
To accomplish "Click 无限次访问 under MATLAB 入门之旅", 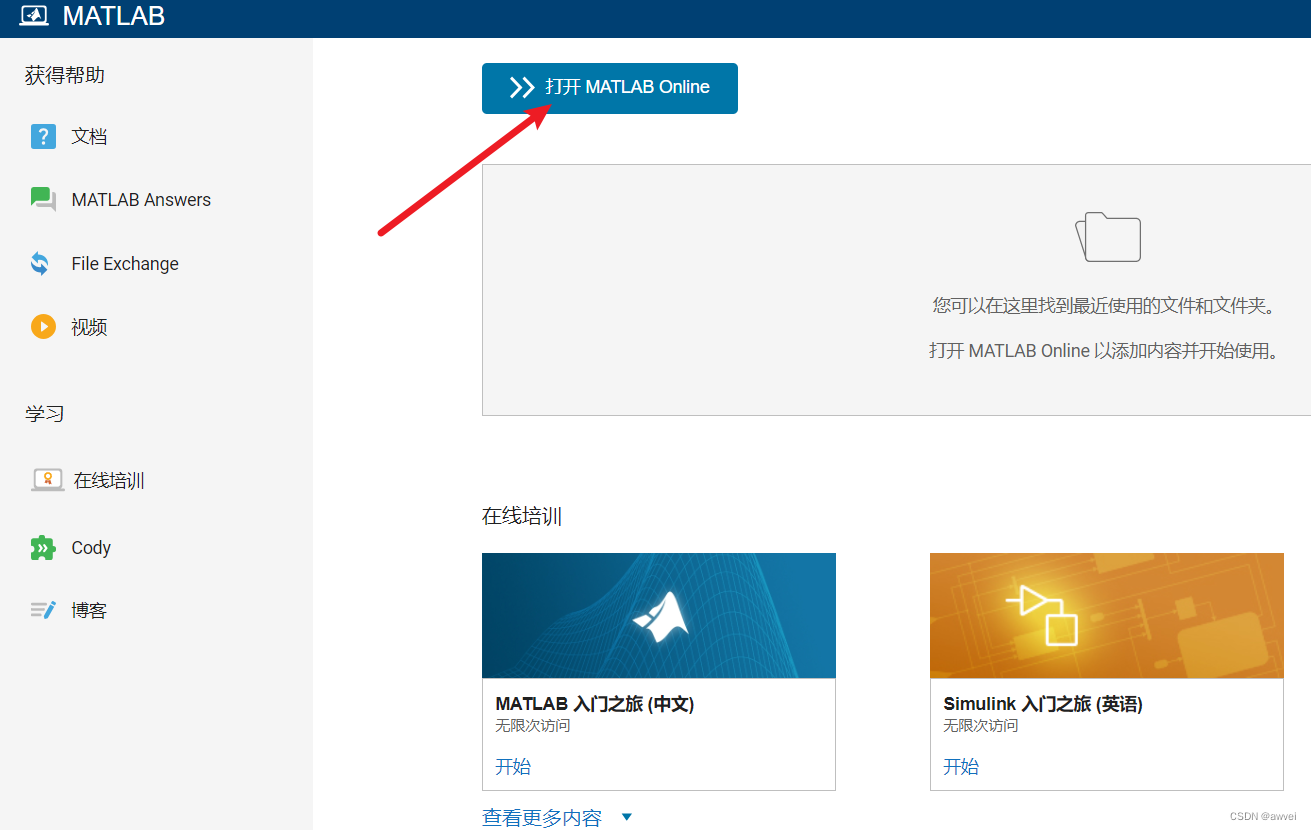I will point(533,726).
